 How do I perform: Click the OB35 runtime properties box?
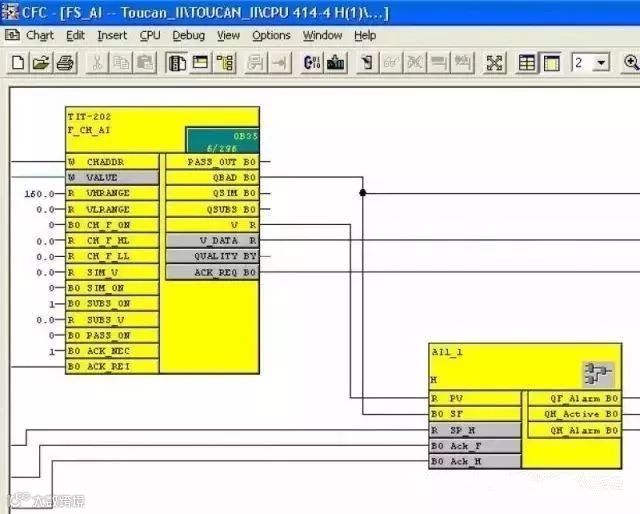(x=222, y=140)
